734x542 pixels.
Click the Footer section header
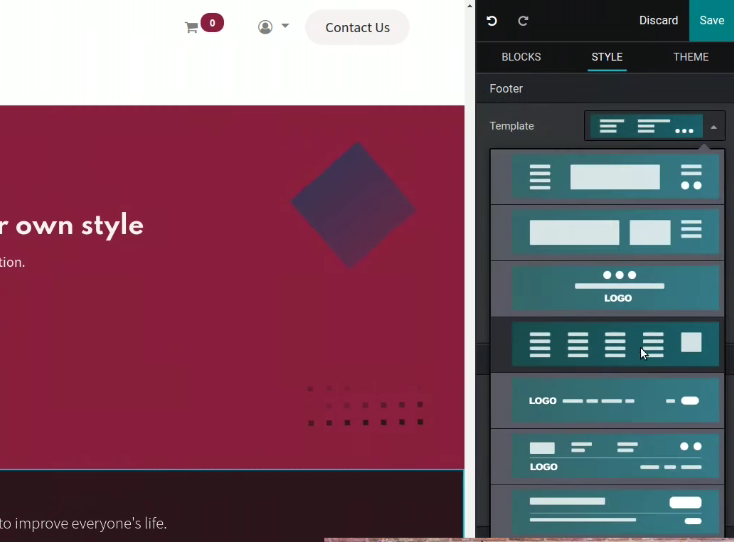point(506,88)
